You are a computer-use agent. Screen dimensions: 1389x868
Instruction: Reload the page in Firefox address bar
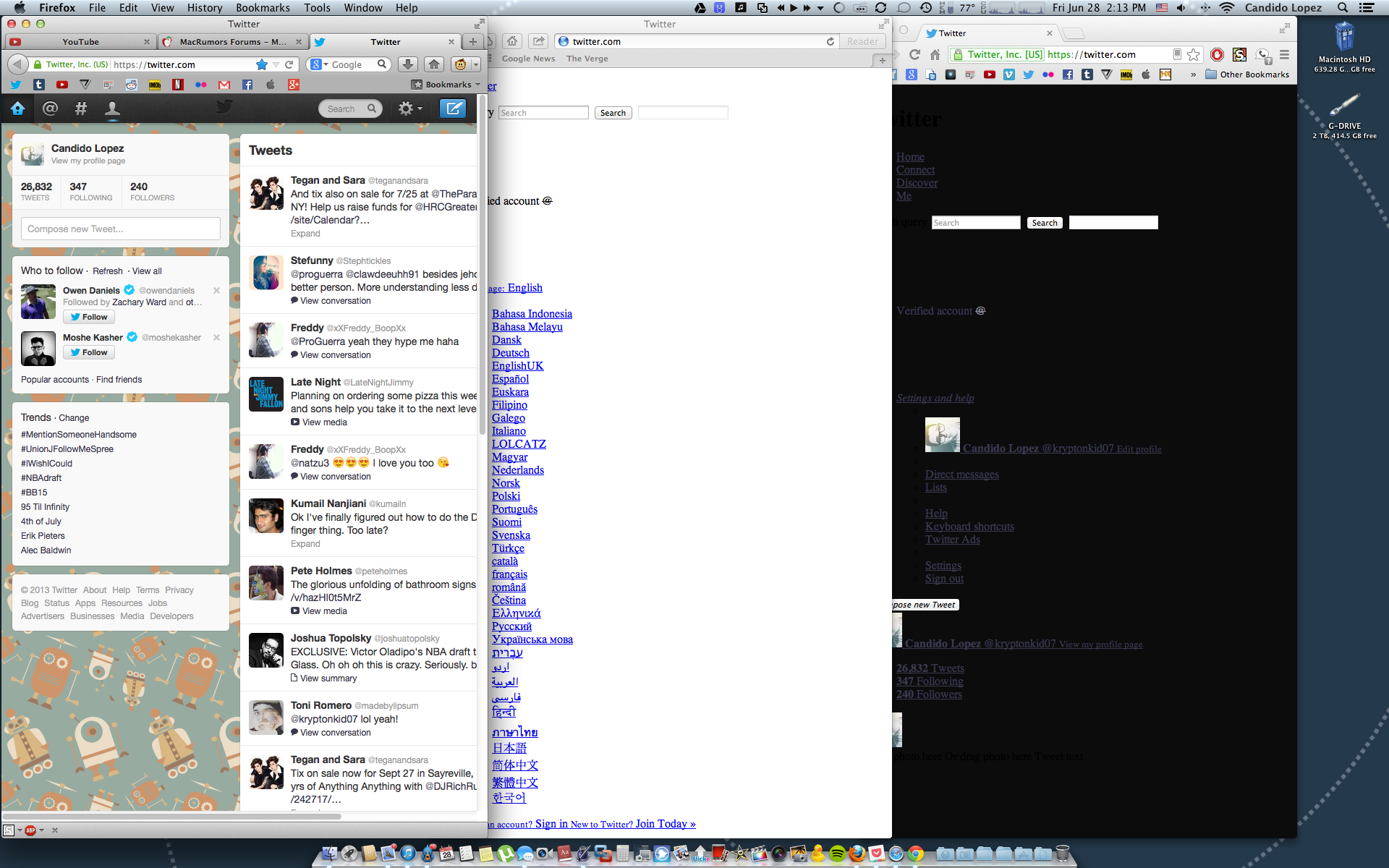click(x=289, y=64)
